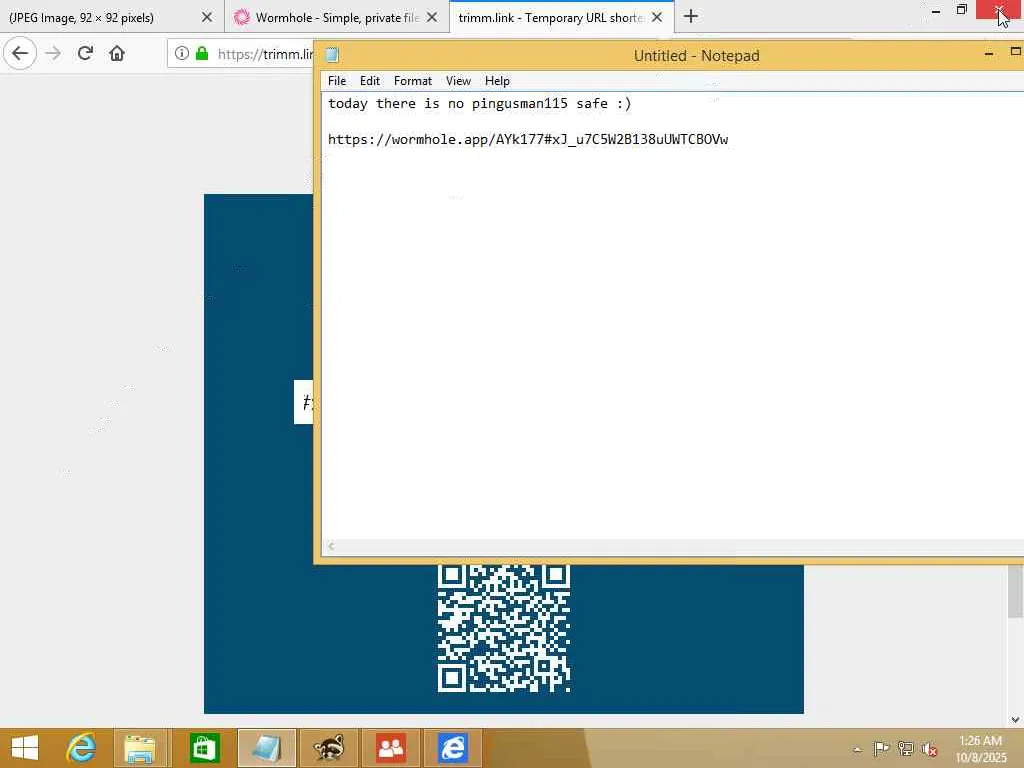Open Notepad Edit menu
Viewport: 1024px width, 768px height.
point(370,81)
